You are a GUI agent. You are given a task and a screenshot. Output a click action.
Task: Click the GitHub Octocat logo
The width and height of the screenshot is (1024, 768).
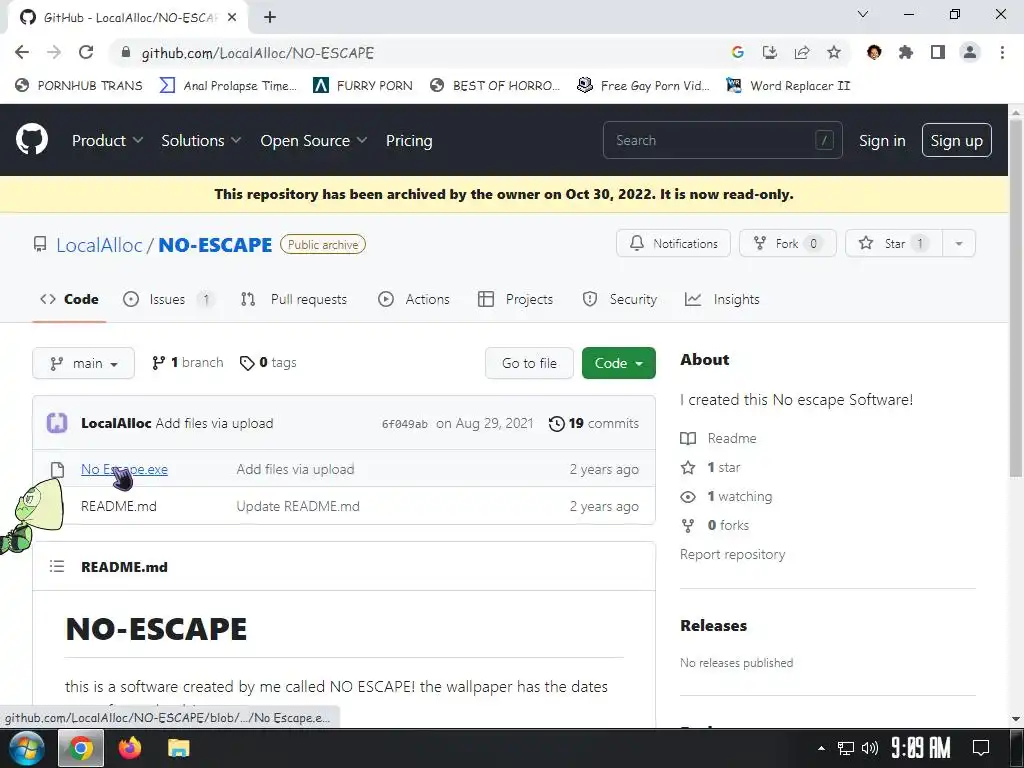point(32,139)
